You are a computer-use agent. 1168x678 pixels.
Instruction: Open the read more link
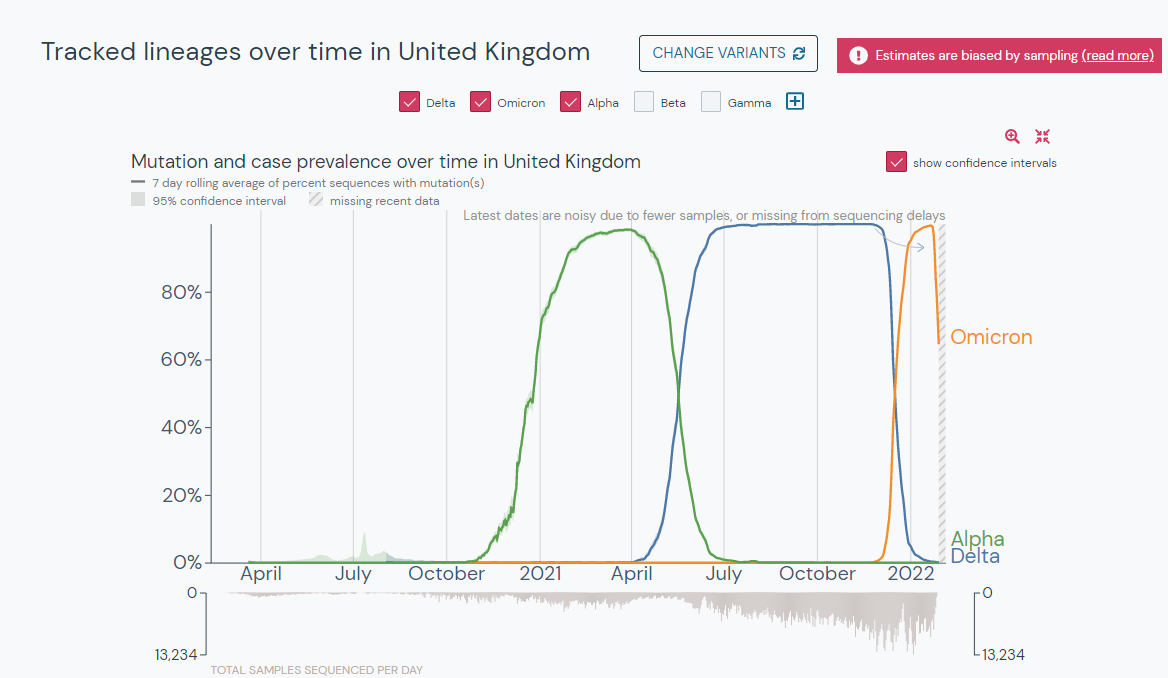[1117, 55]
